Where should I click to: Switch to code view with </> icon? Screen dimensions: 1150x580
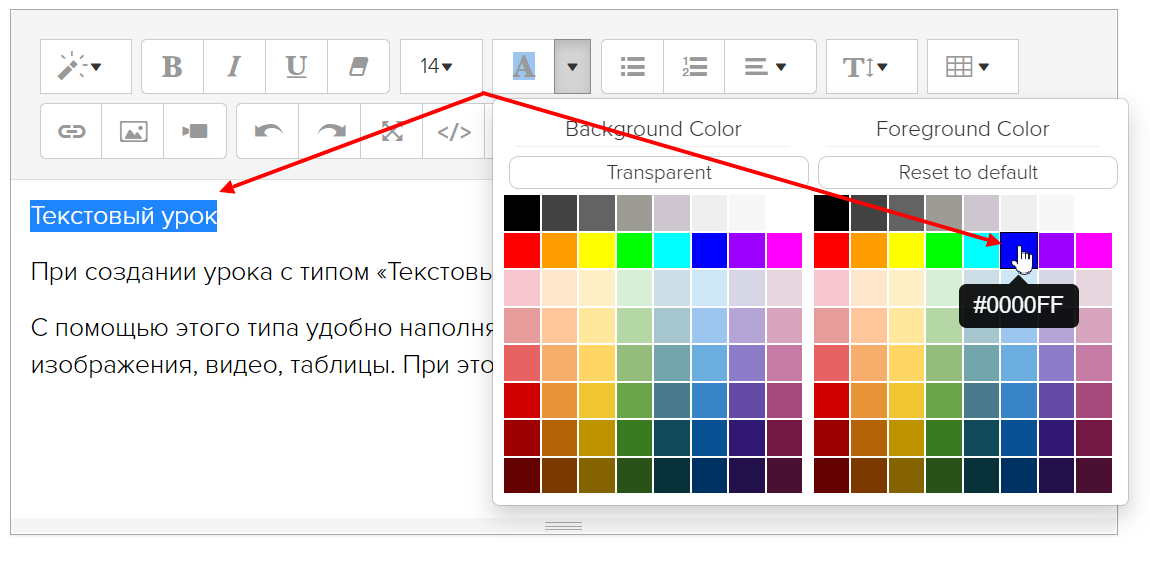tap(454, 131)
